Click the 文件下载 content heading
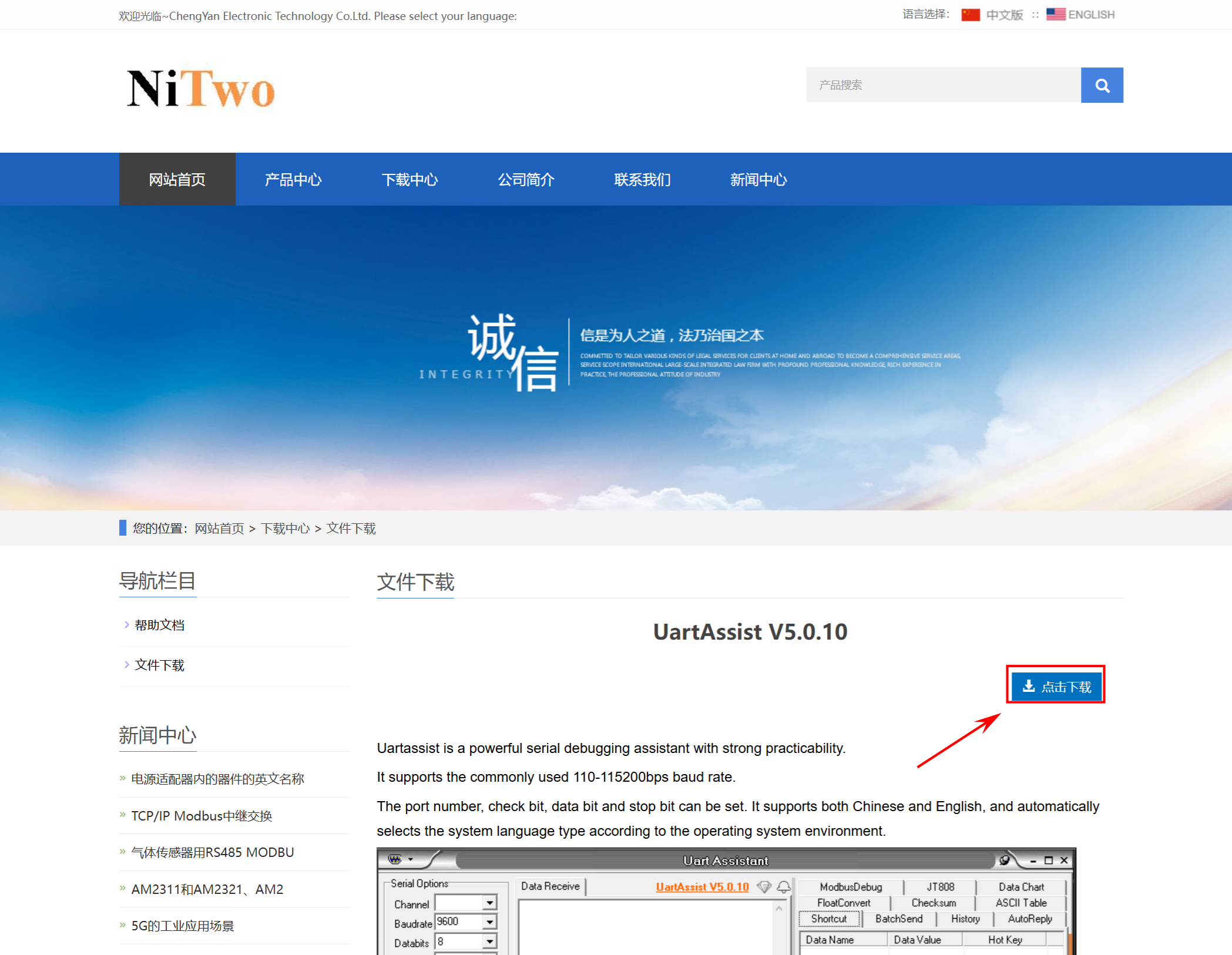1232x955 pixels. (415, 582)
